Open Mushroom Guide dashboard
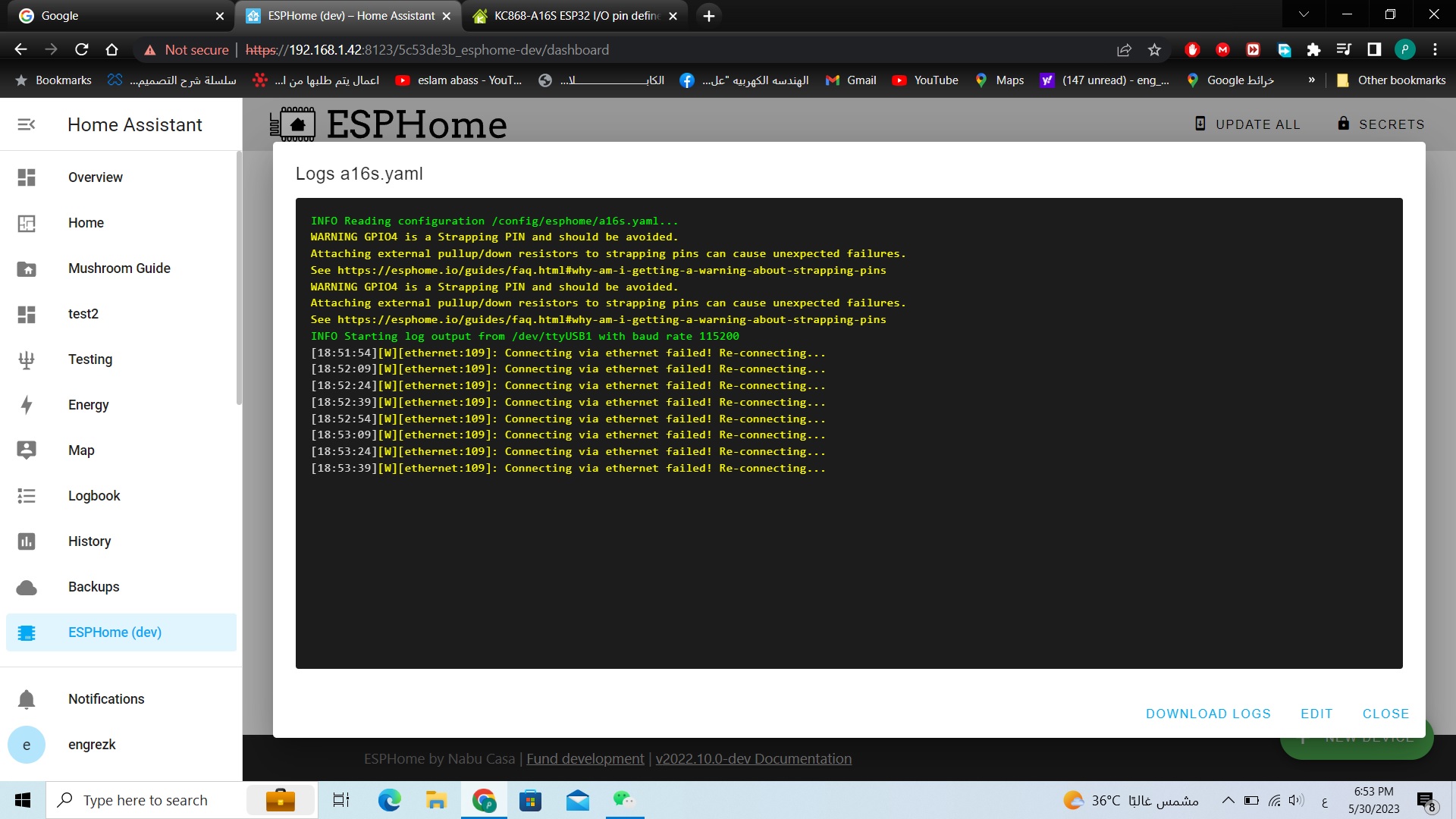This screenshot has height=819, width=1456. tap(119, 268)
